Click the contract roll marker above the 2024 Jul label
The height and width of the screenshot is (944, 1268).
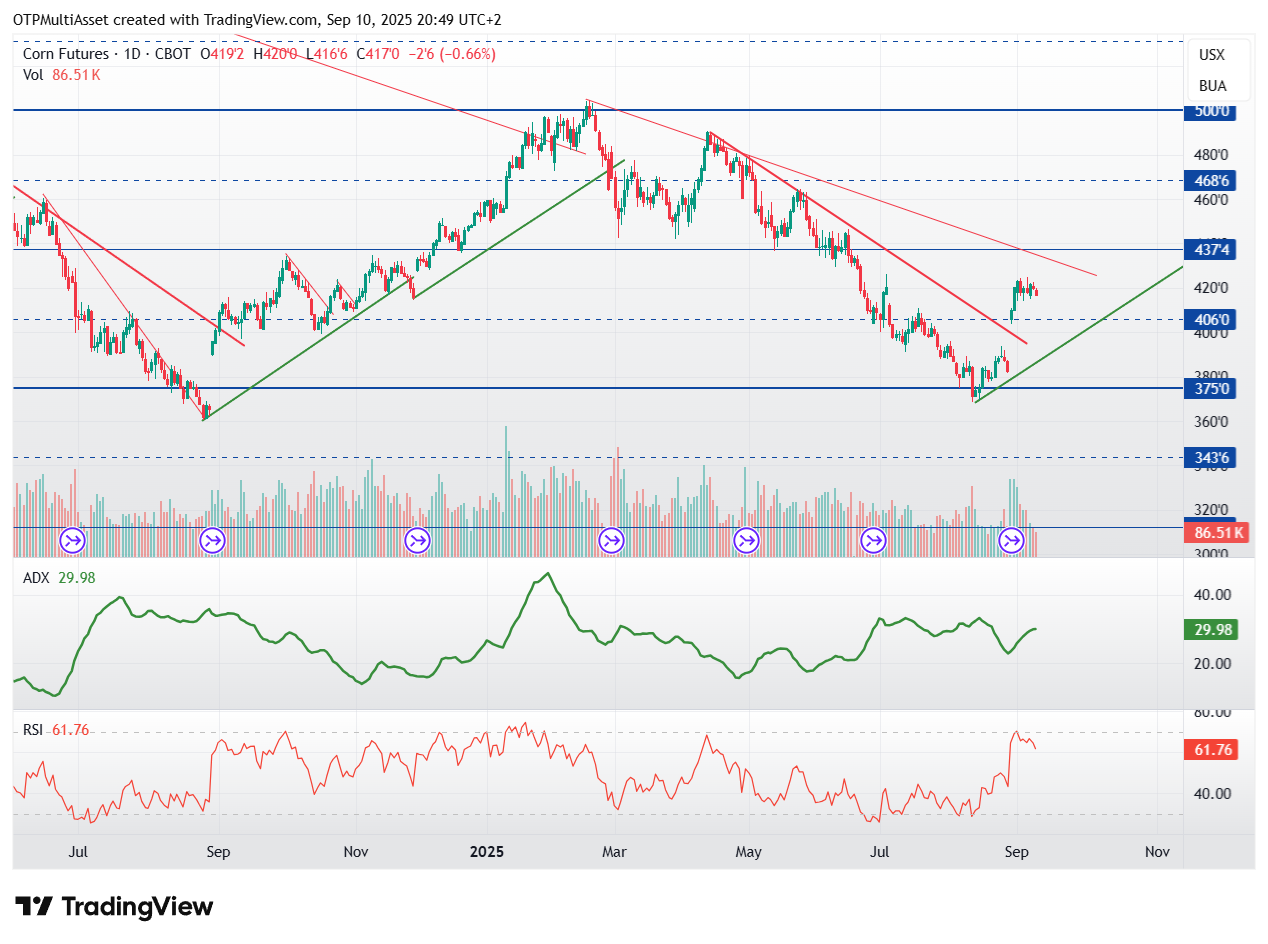pyautogui.click(x=73, y=541)
